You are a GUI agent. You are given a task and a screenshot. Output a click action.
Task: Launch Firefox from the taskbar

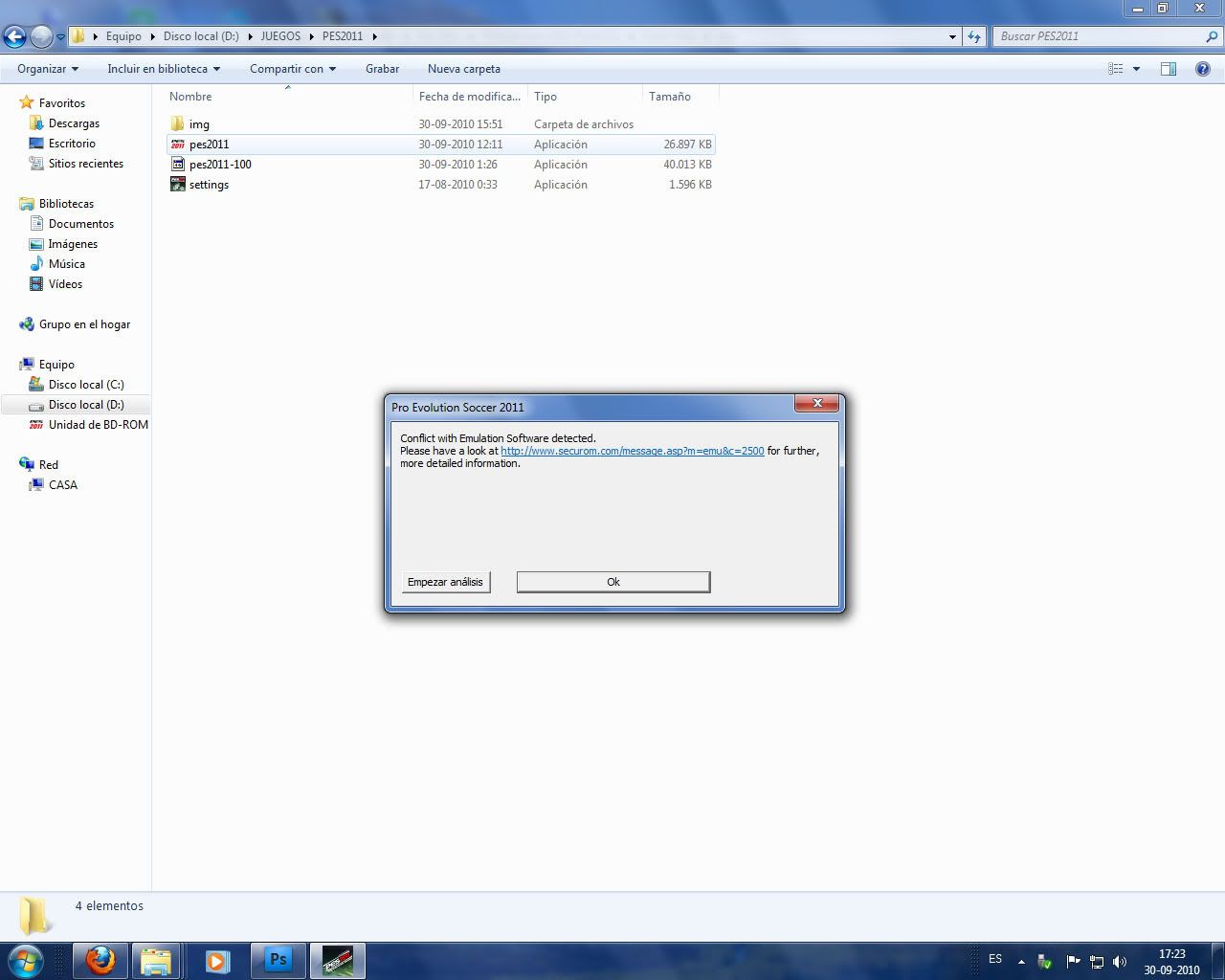(100, 960)
